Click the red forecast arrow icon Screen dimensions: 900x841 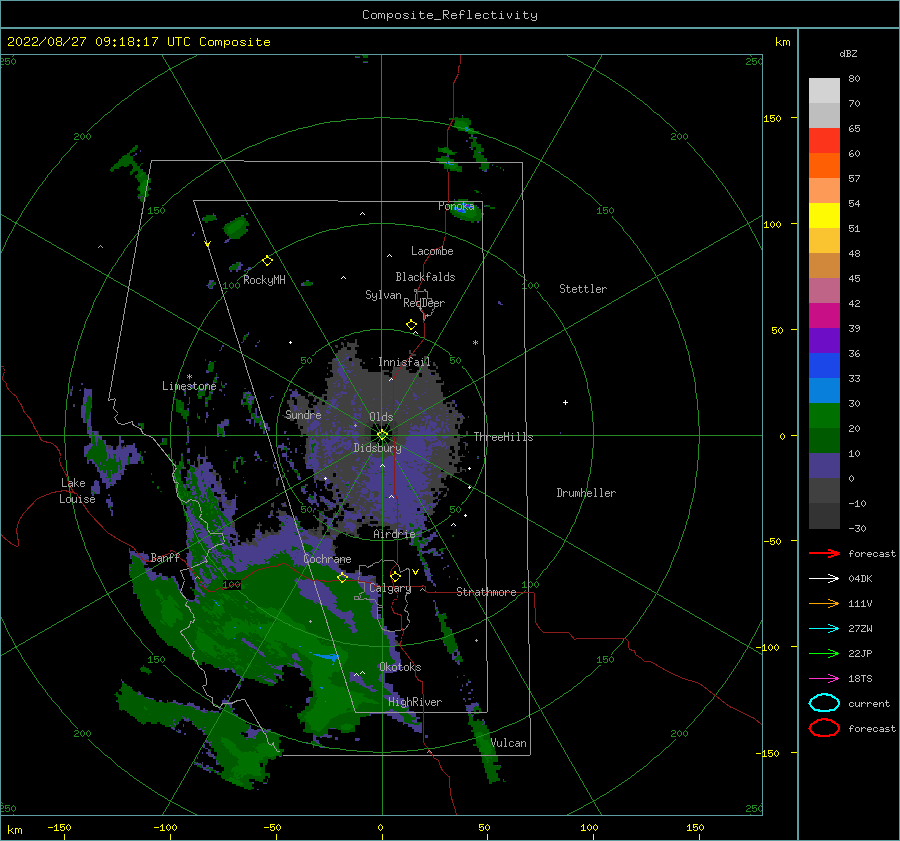tap(824, 553)
